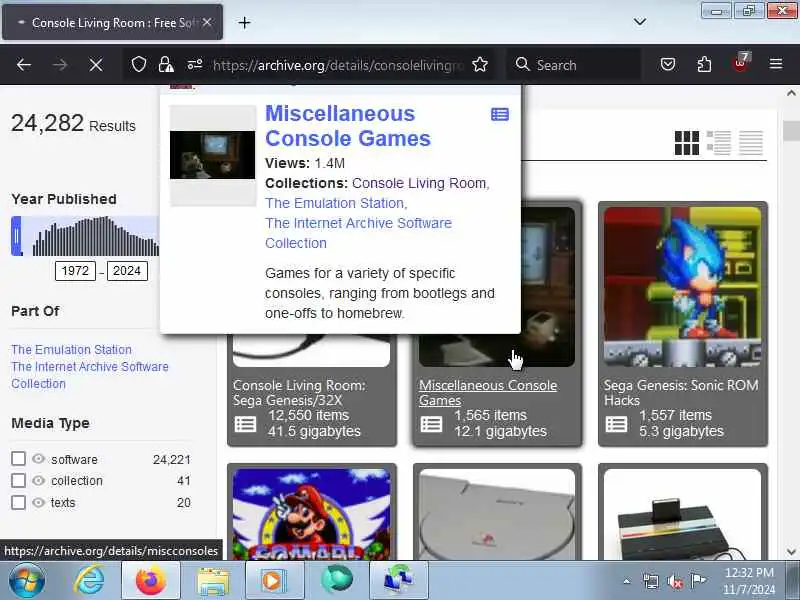
Task: Click the page scrollbar up arrow
Action: 791,93
